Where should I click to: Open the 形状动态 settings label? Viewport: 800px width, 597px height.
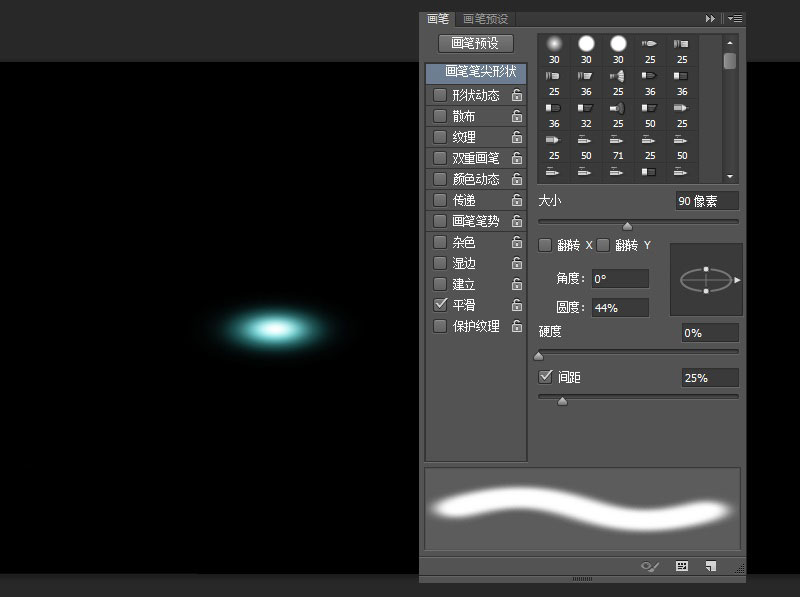(x=476, y=95)
